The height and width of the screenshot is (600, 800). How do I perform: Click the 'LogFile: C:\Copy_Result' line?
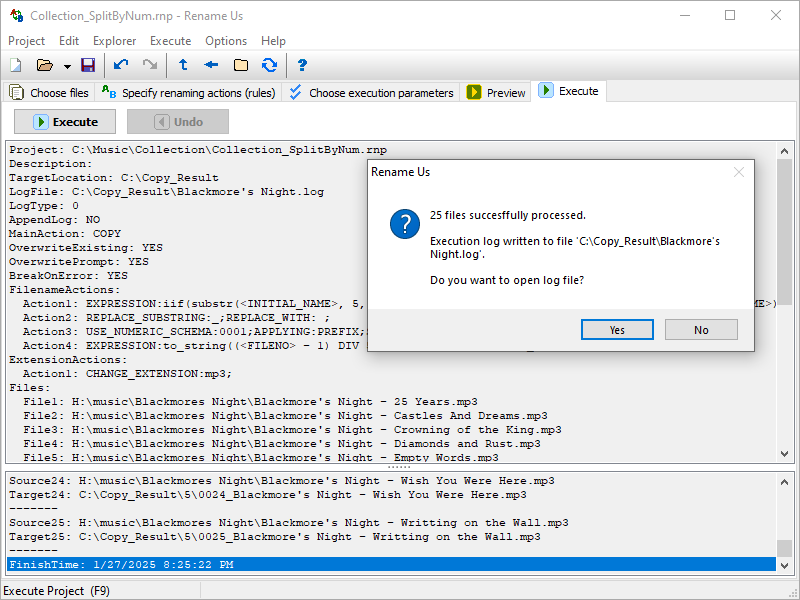click(166, 192)
